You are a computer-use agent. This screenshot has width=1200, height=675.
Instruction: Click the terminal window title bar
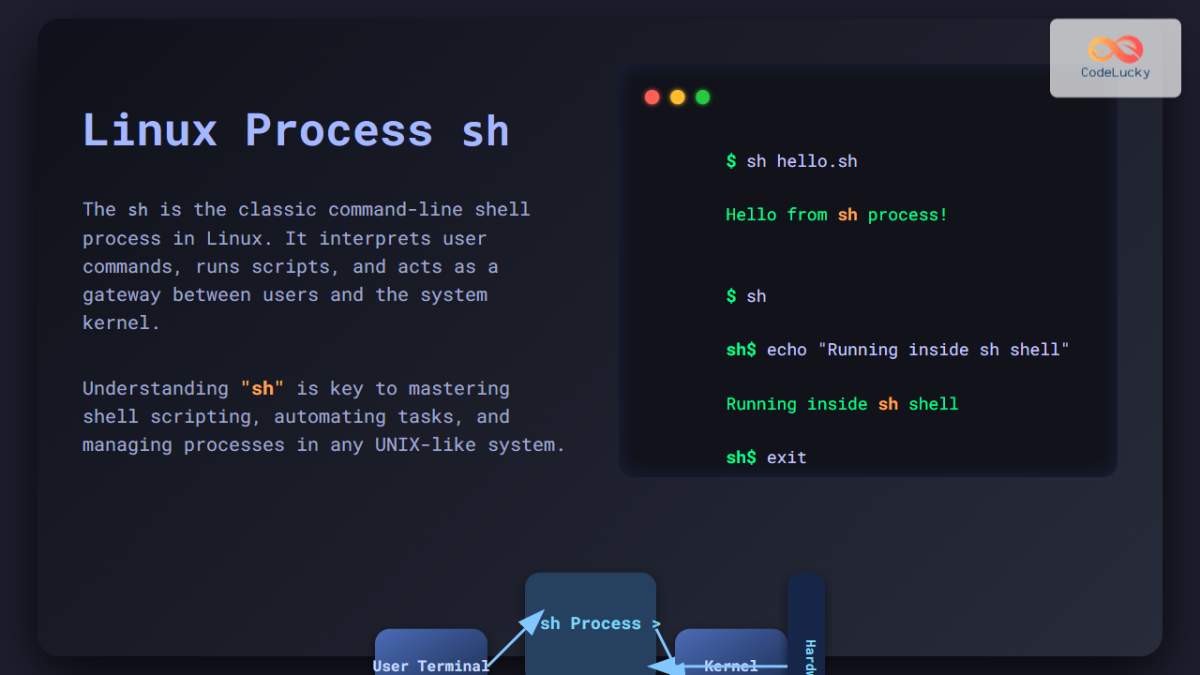point(868,96)
